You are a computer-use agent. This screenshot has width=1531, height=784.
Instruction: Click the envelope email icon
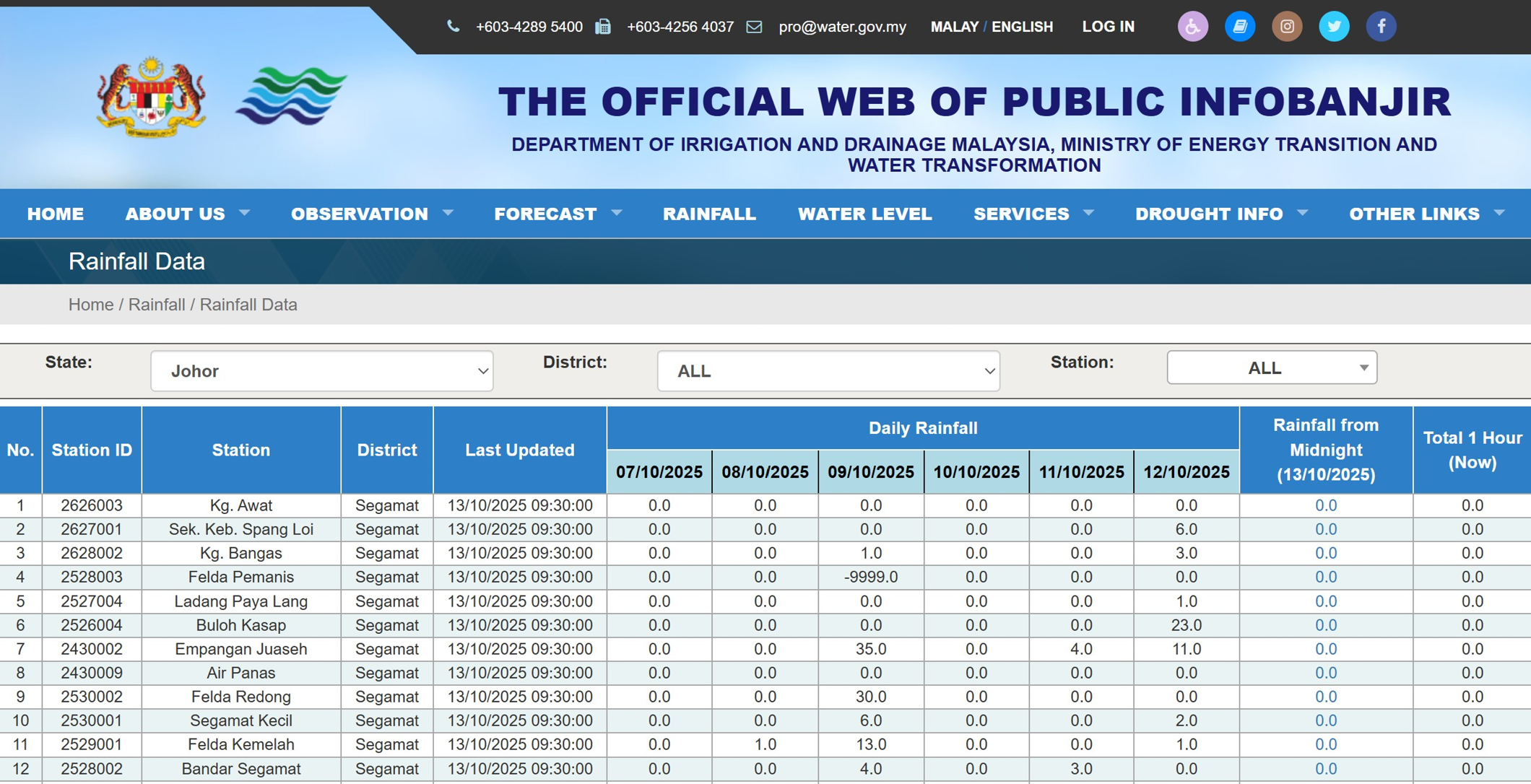tap(754, 27)
